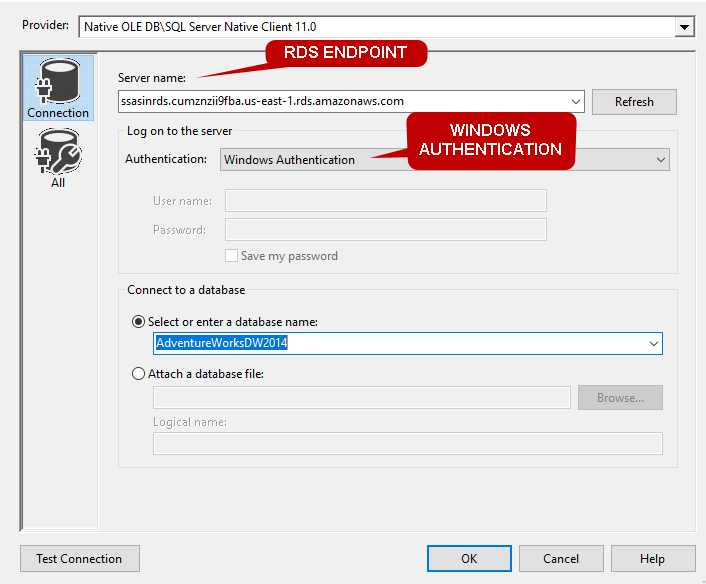Confirm with the OK button
This screenshot has width=706, height=584.
tap(469, 559)
